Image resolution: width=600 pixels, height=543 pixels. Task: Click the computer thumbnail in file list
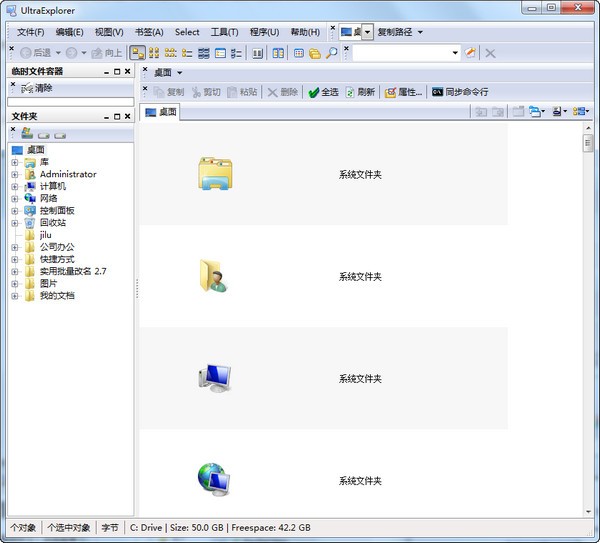[215, 378]
